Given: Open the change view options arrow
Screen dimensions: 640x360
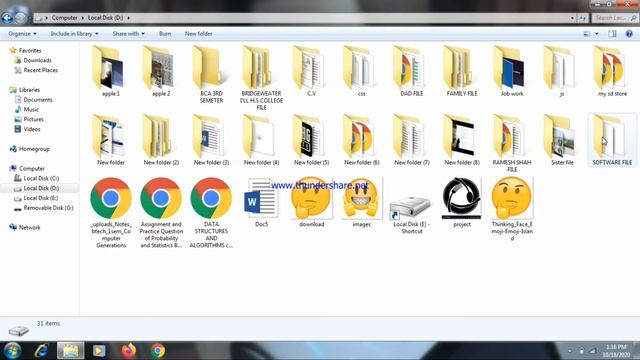Looking at the screenshot, I should (x=597, y=34).
